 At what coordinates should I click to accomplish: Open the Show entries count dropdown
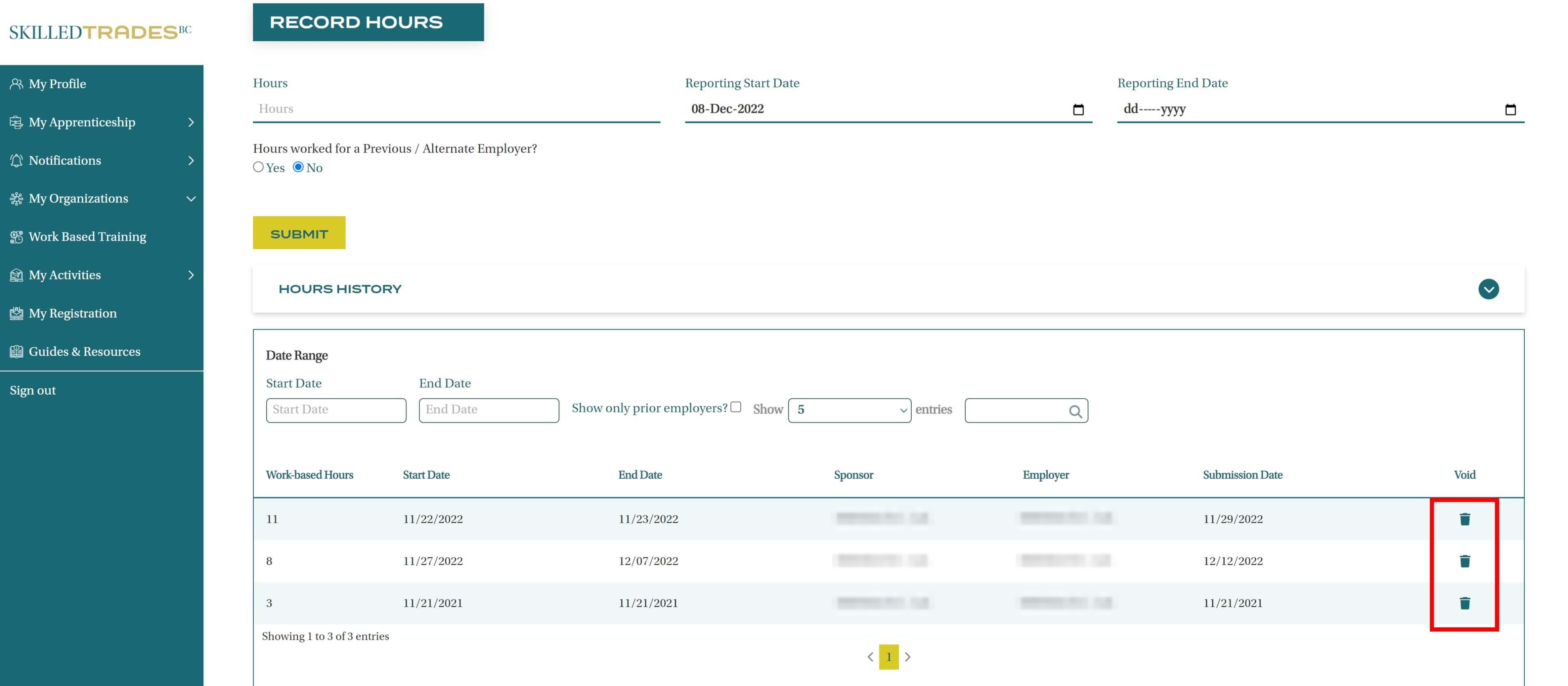849,410
